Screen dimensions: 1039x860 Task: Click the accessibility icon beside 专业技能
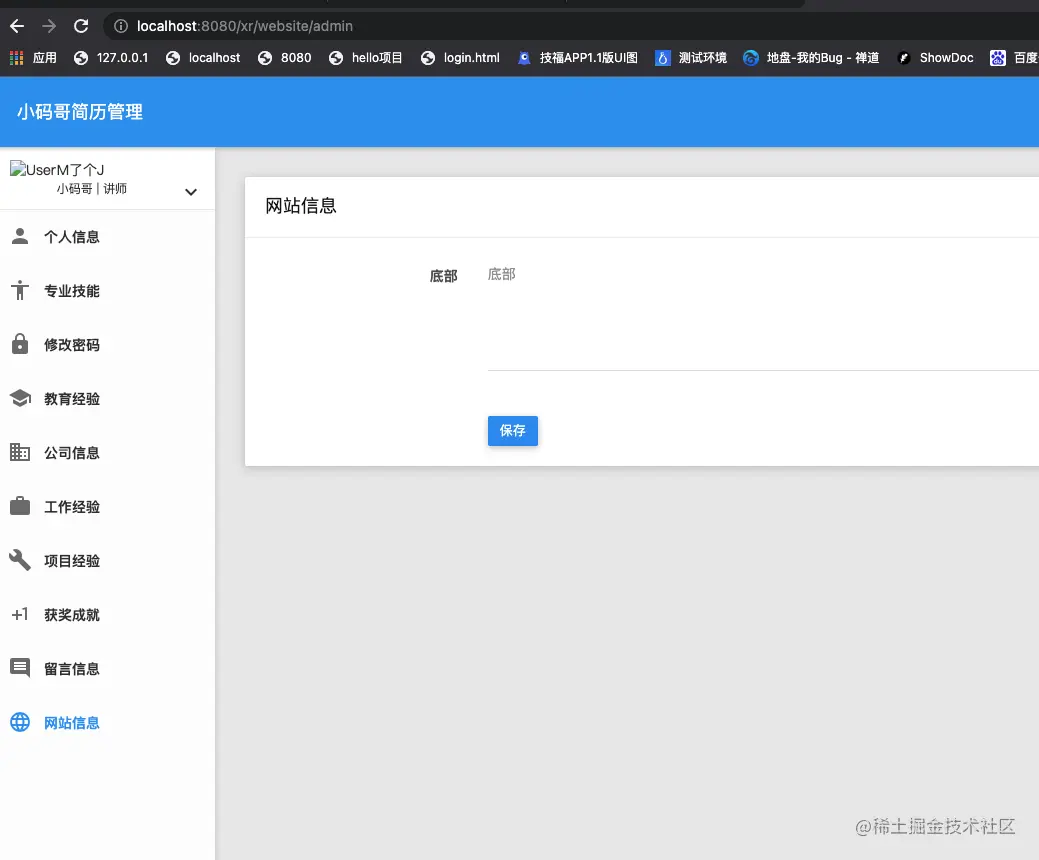coord(20,290)
